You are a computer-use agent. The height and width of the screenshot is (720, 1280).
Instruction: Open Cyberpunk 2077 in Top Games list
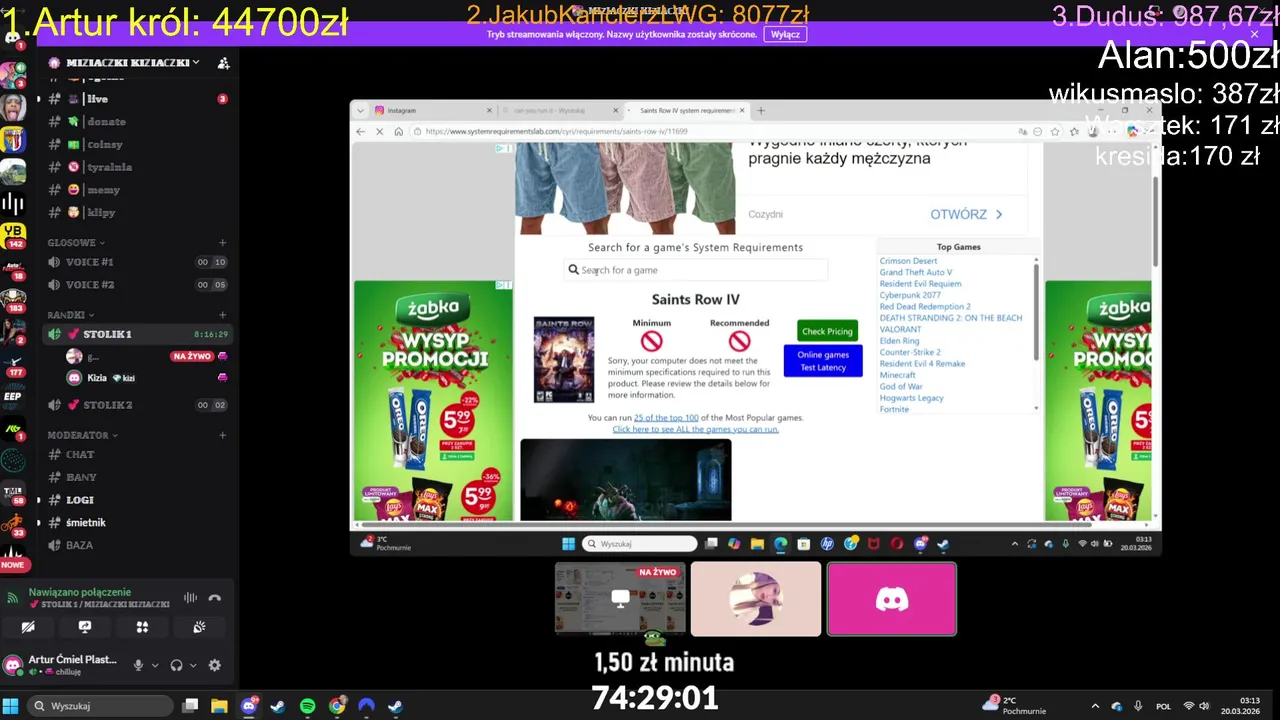click(910, 295)
